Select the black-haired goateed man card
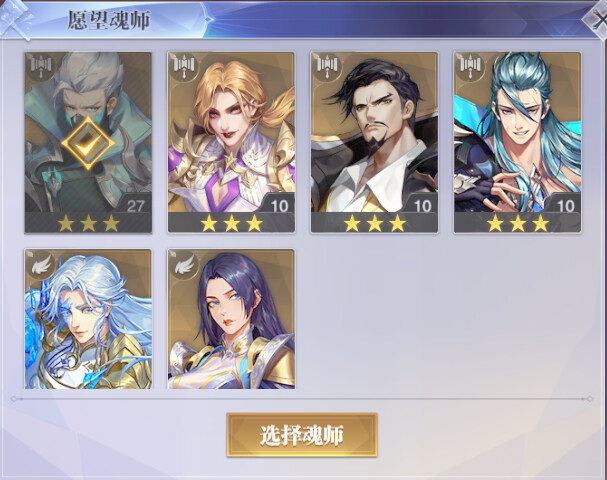This screenshot has width=607, height=480. [374, 142]
